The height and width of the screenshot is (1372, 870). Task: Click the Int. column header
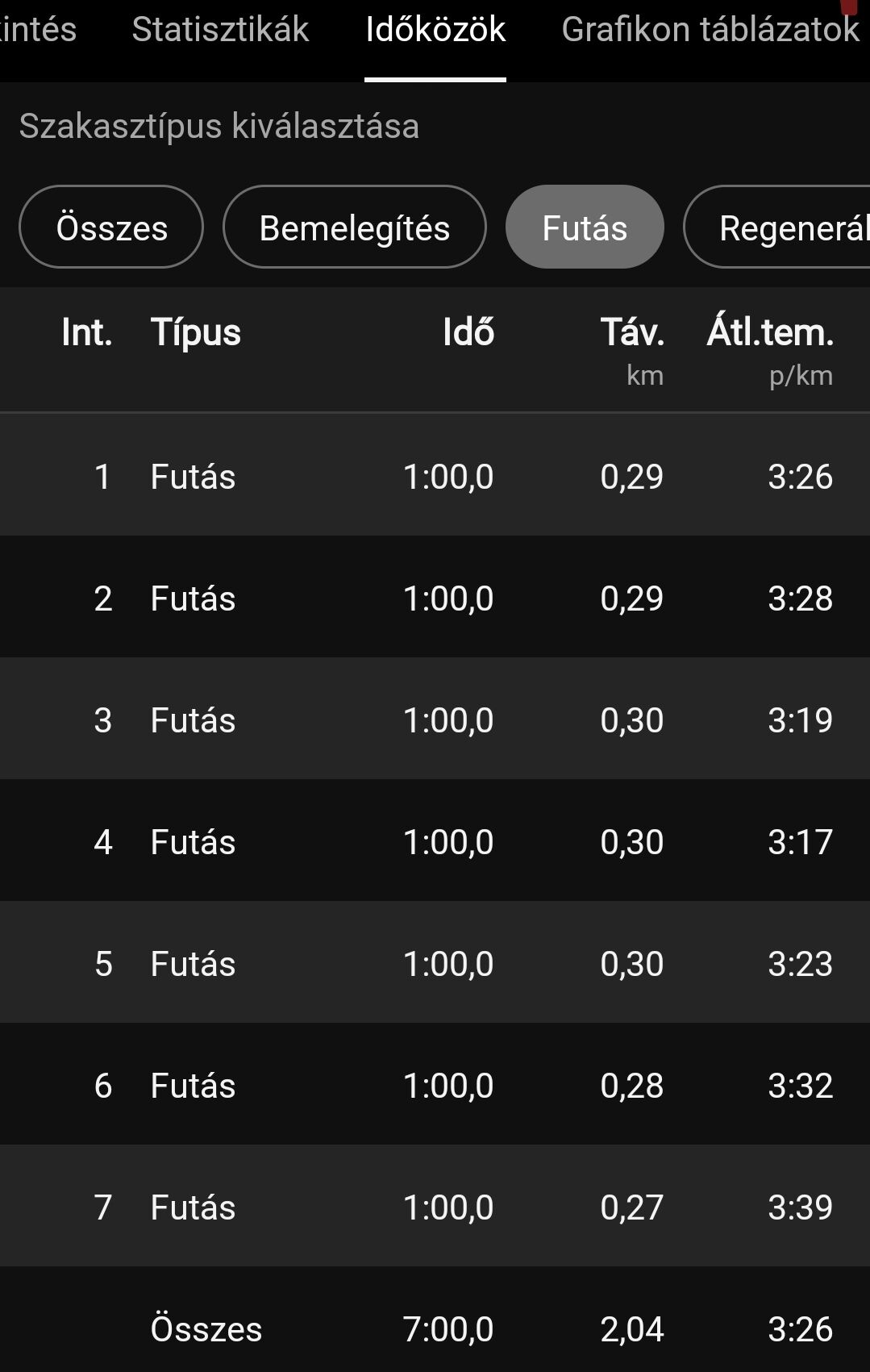click(x=86, y=332)
